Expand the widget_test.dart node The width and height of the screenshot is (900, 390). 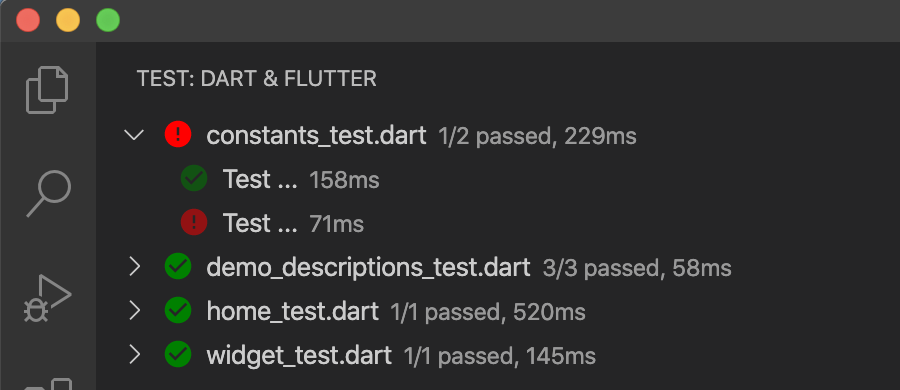coord(135,354)
